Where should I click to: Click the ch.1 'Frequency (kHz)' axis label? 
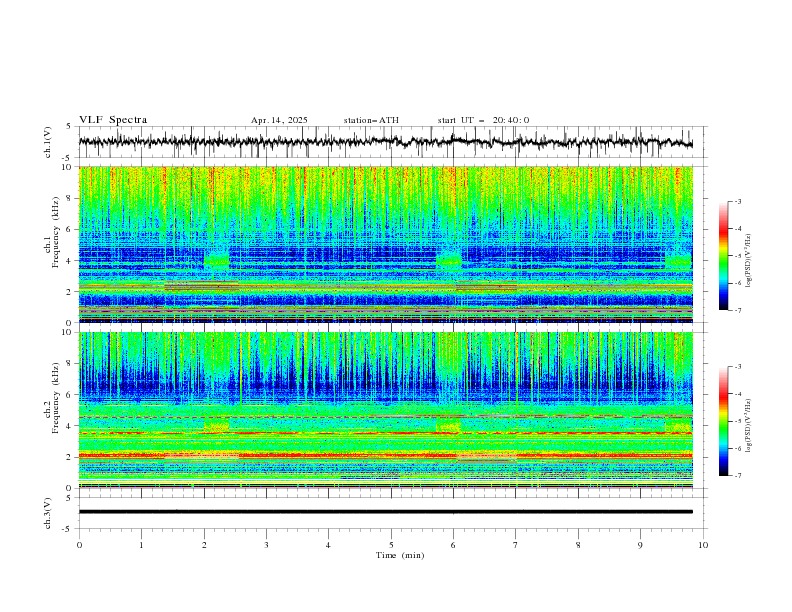(x=56, y=230)
